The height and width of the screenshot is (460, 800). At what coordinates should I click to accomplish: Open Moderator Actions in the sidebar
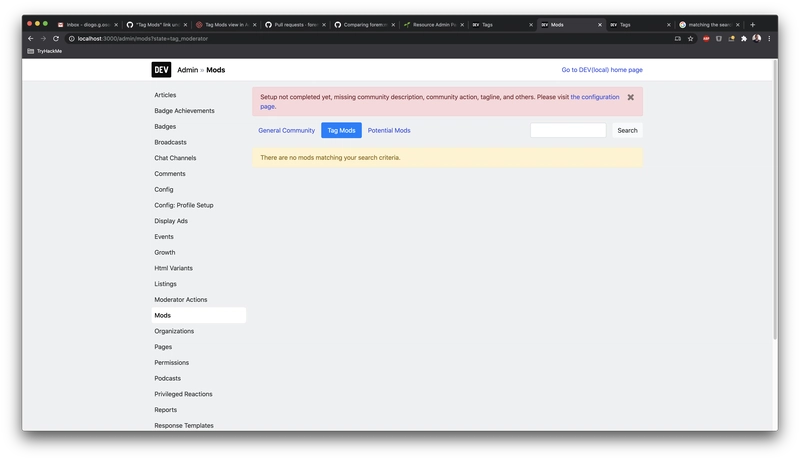[181, 300]
